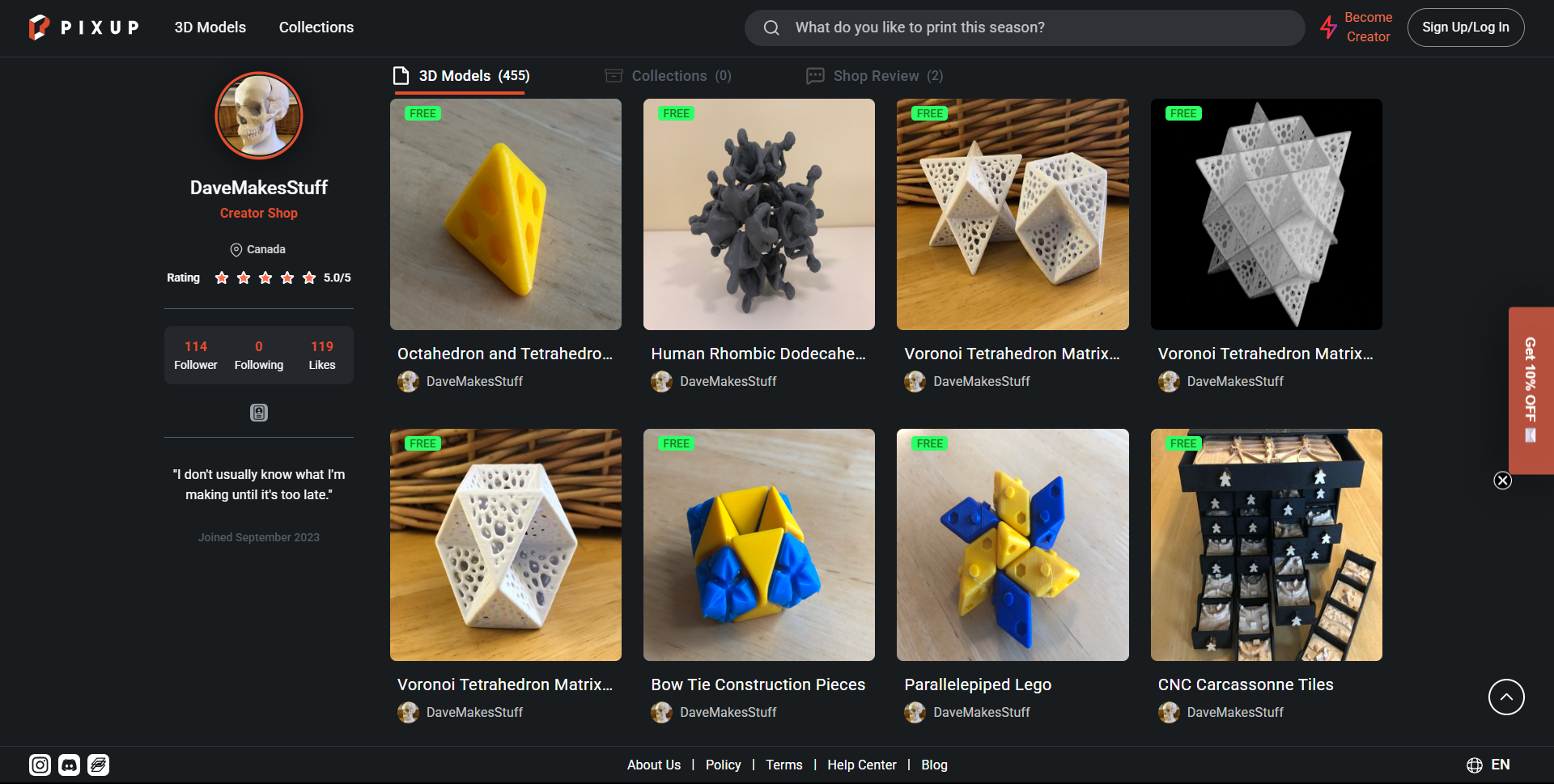This screenshot has height=784, width=1554.
Task: Switch to the Collections (0) tab
Action: 667,75
